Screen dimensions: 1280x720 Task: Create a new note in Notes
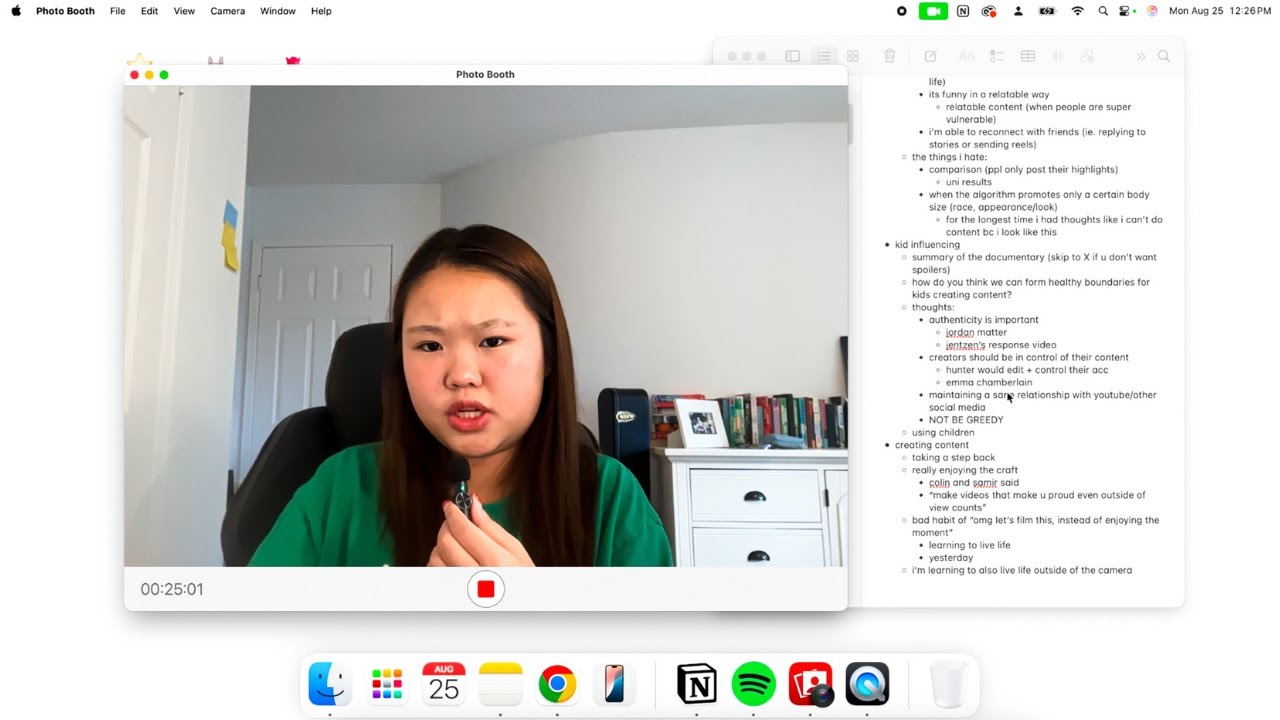point(930,57)
